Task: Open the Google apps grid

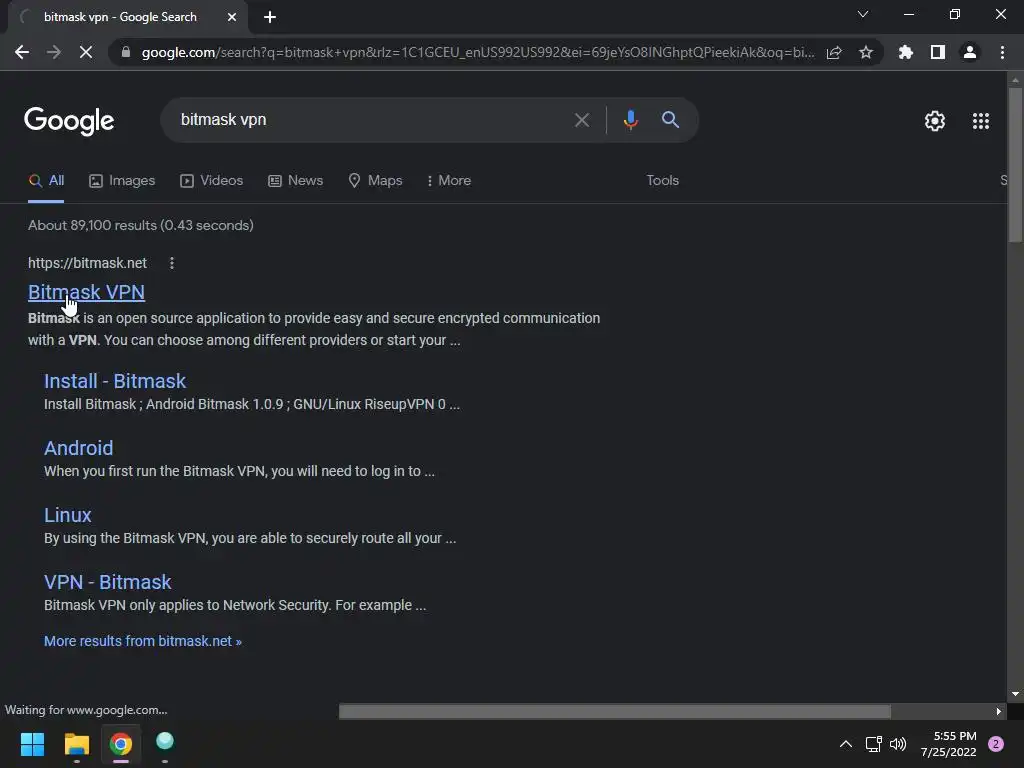Action: click(981, 121)
